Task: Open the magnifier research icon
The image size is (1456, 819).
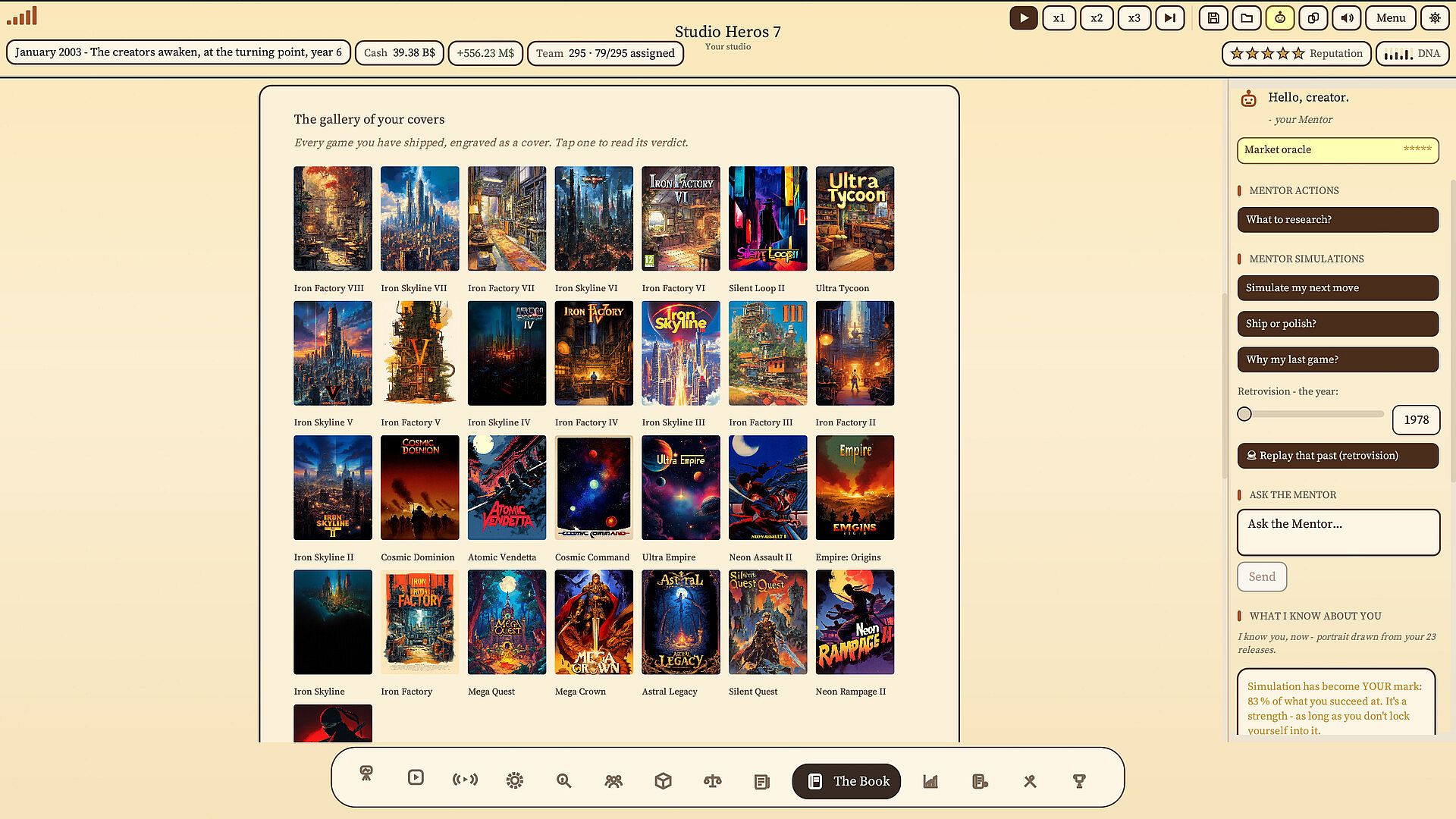Action: click(563, 781)
